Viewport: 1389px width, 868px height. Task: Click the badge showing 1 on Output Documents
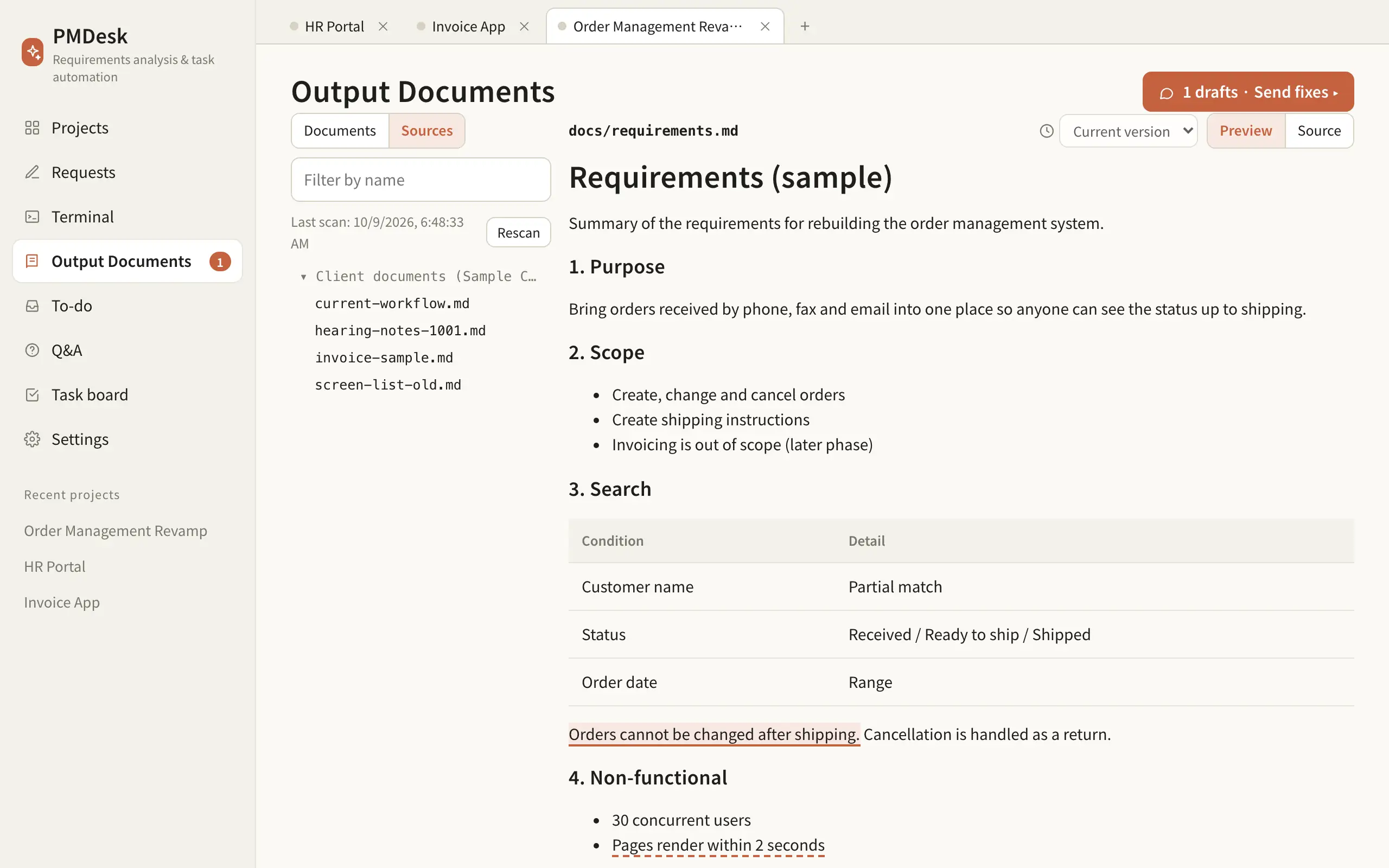coord(220,262)
